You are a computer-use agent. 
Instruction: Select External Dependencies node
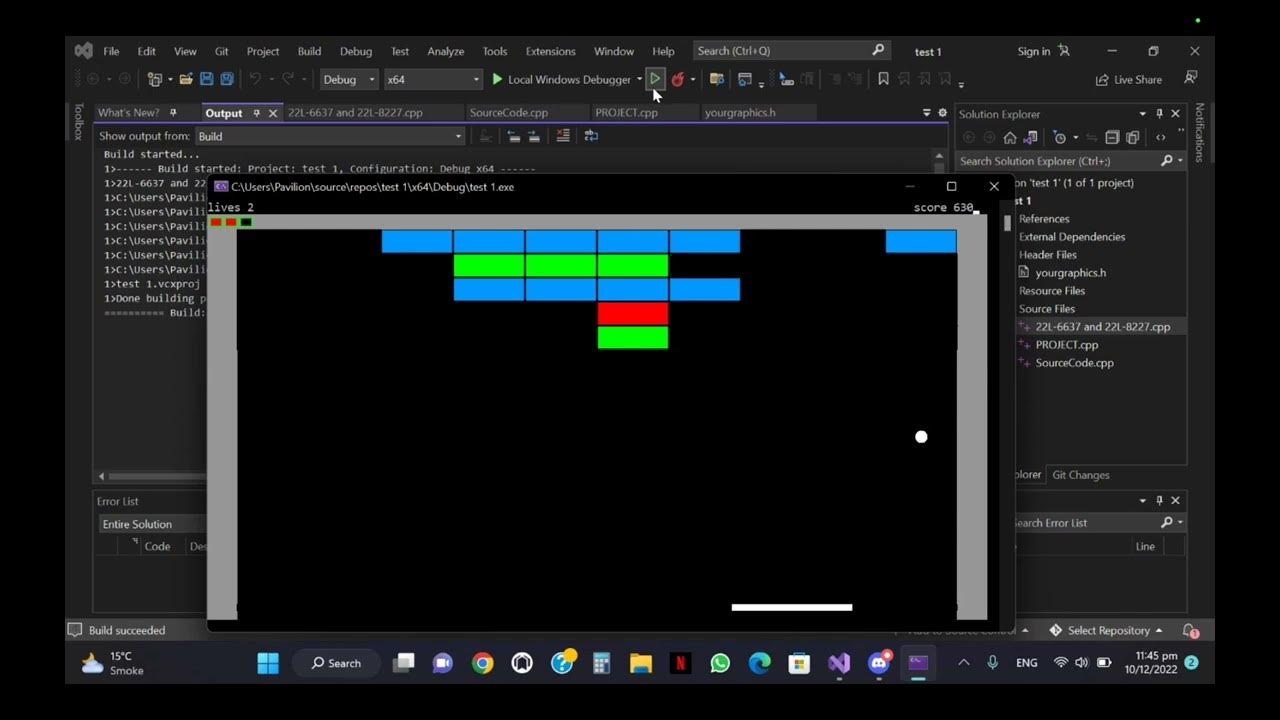(x=1072, y=237)
